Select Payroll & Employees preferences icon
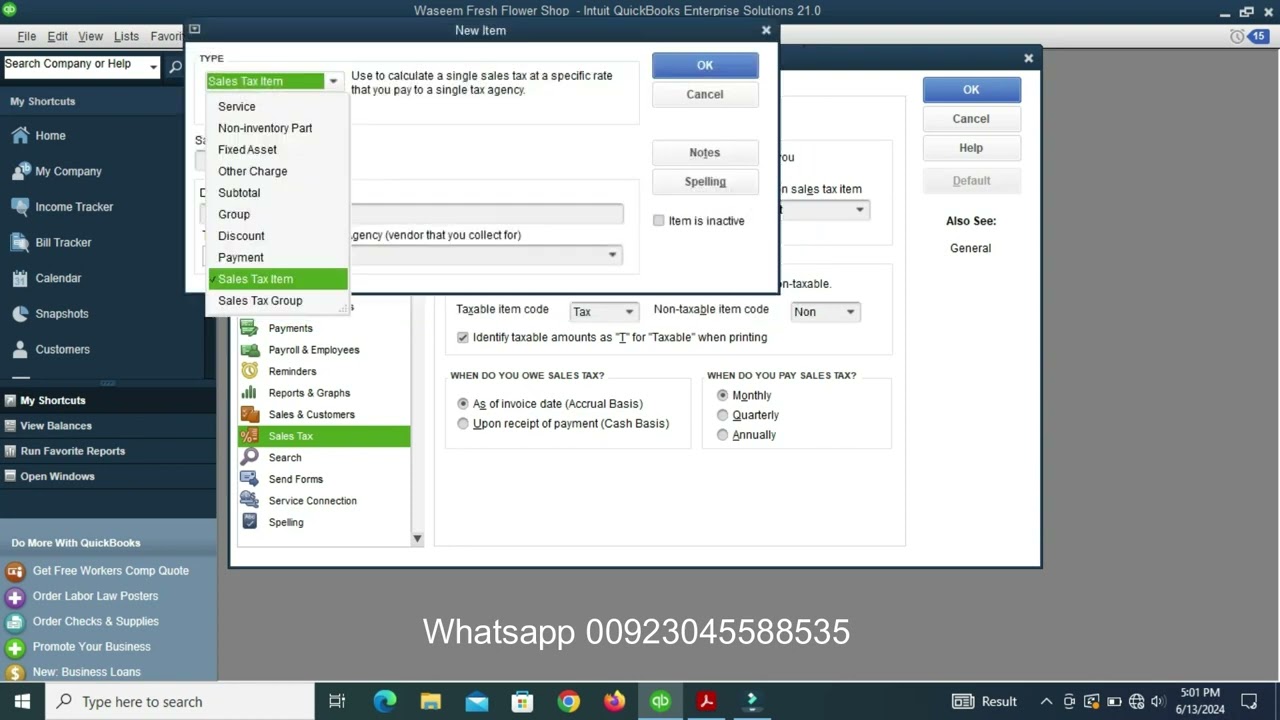Screen dimensions: 1280x720 pyautogui.click(x=250, y=350)
